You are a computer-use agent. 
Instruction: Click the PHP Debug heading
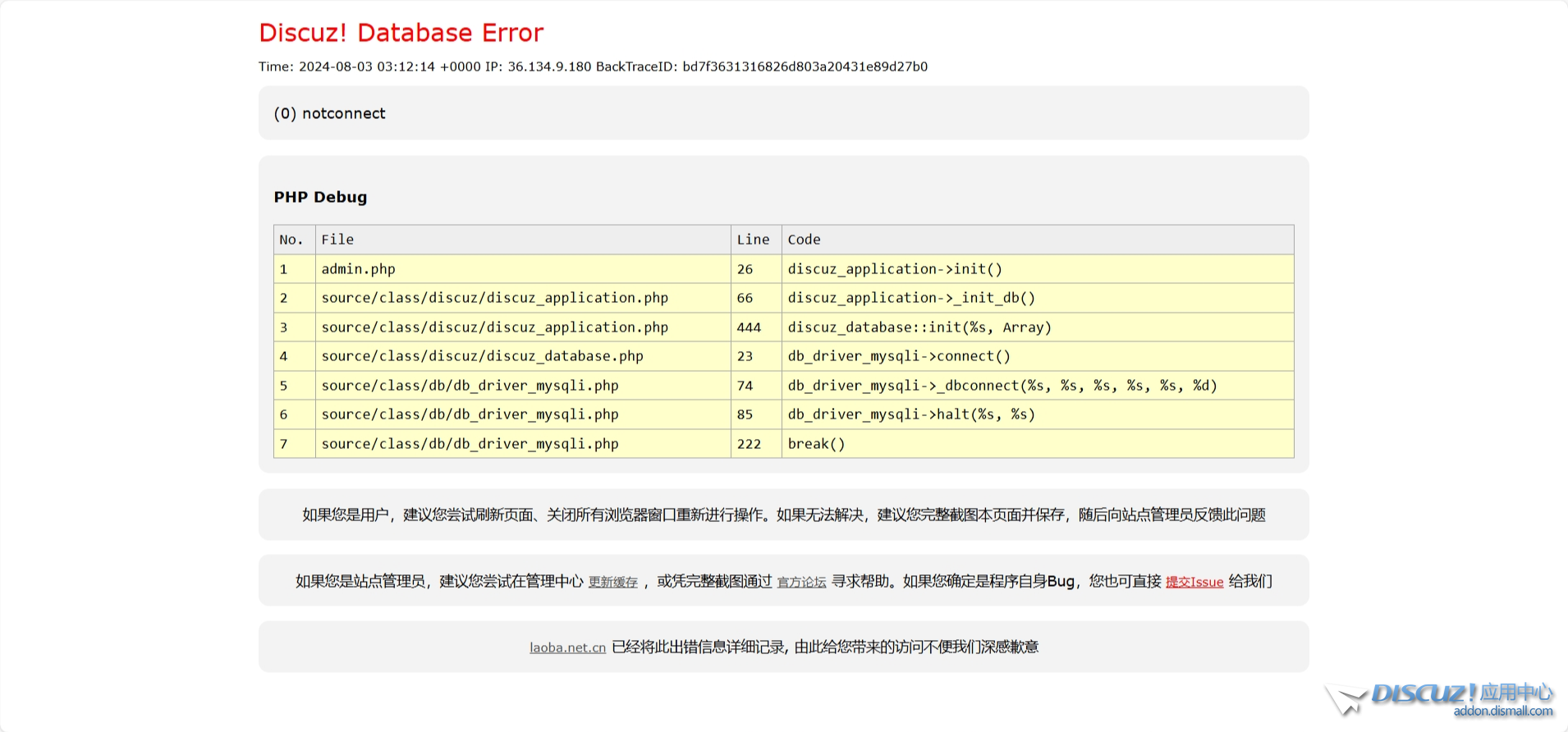320,197
